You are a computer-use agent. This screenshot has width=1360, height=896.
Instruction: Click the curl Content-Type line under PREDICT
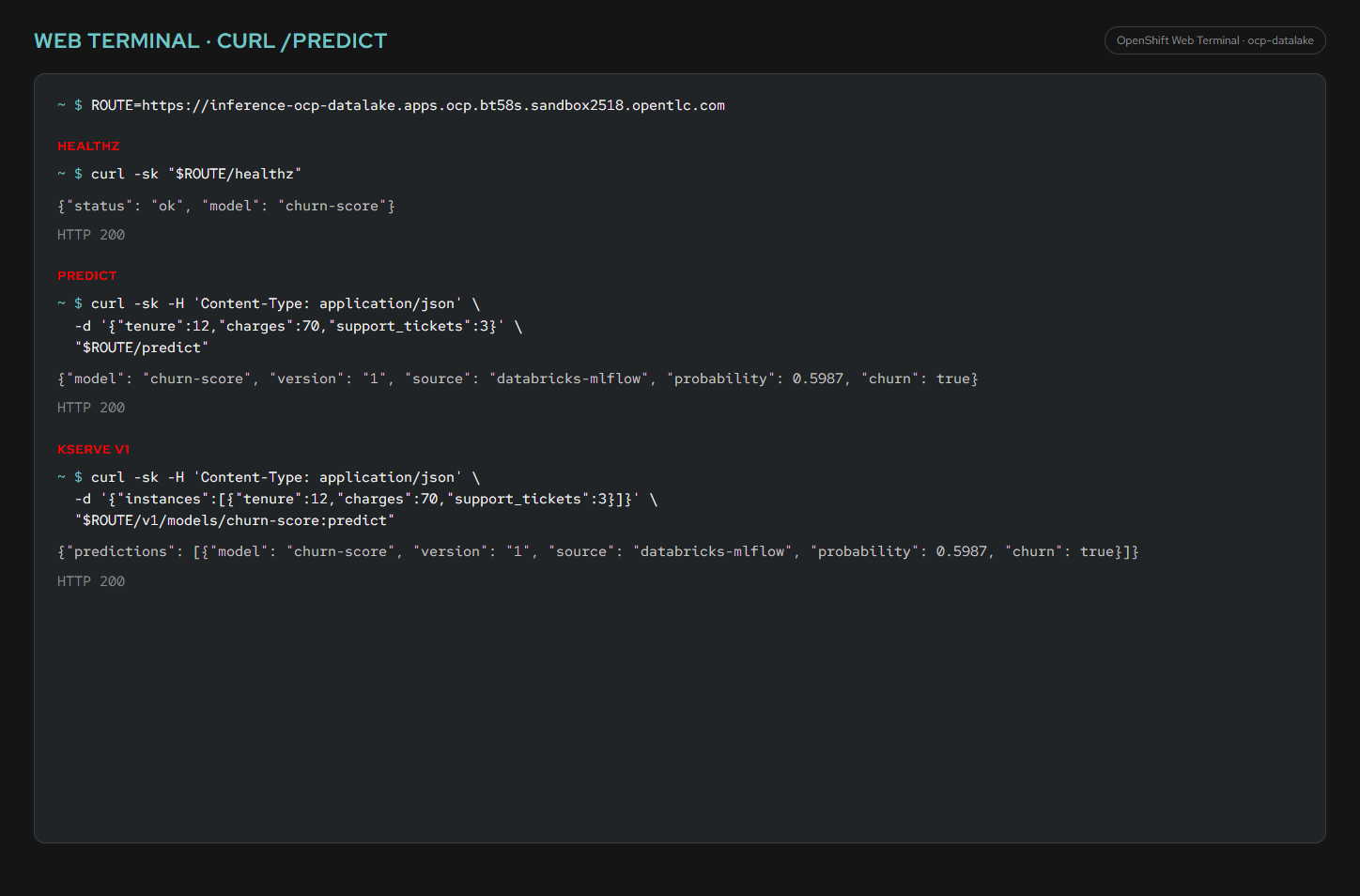(x=269, y=303)
